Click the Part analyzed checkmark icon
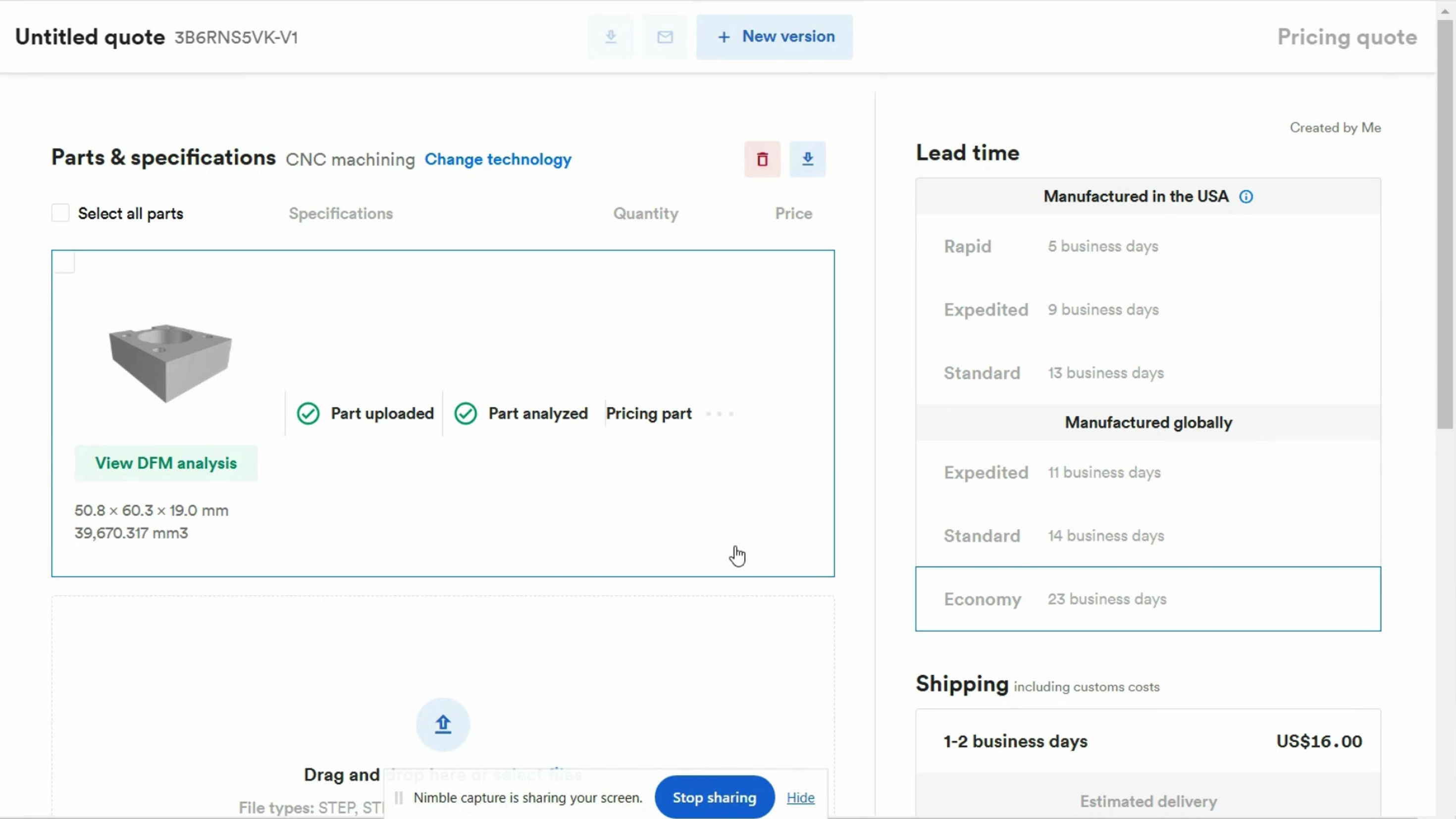 tap(466, 414)
